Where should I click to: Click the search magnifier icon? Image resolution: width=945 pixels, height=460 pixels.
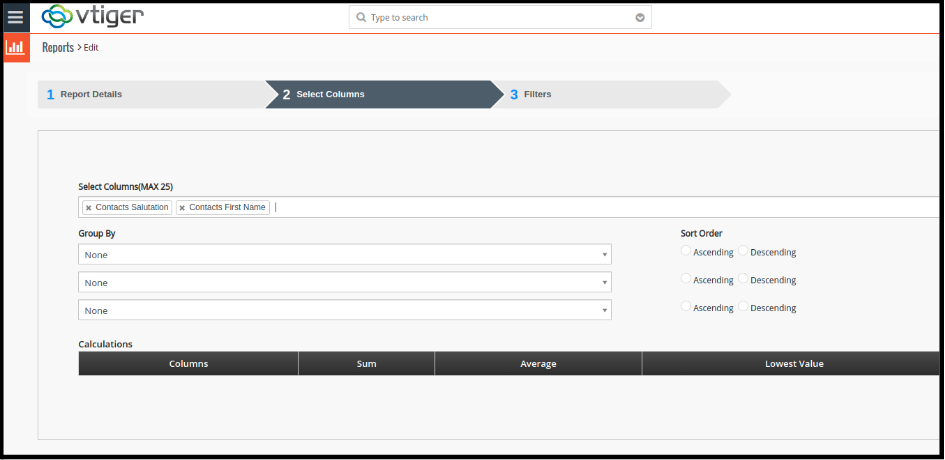tap(360, 18)
